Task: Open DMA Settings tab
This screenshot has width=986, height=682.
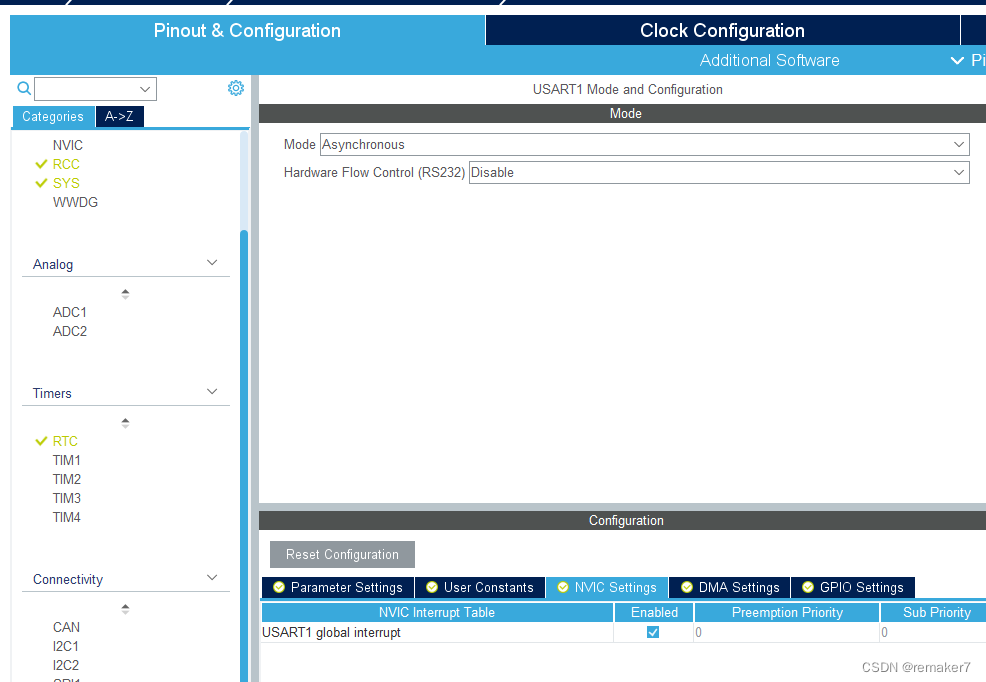Action: [730, 587]
